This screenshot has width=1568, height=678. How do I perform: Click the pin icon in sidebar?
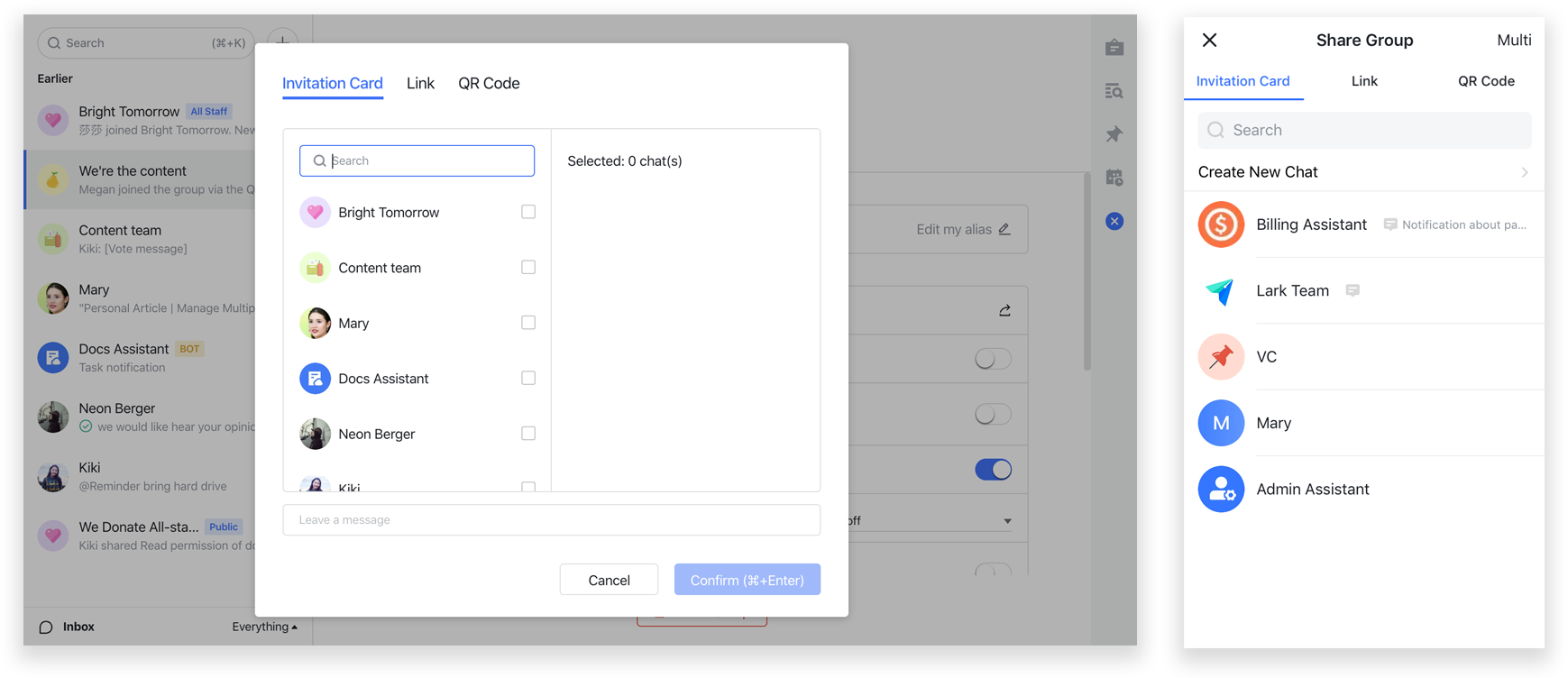[x=1114, y=134]
